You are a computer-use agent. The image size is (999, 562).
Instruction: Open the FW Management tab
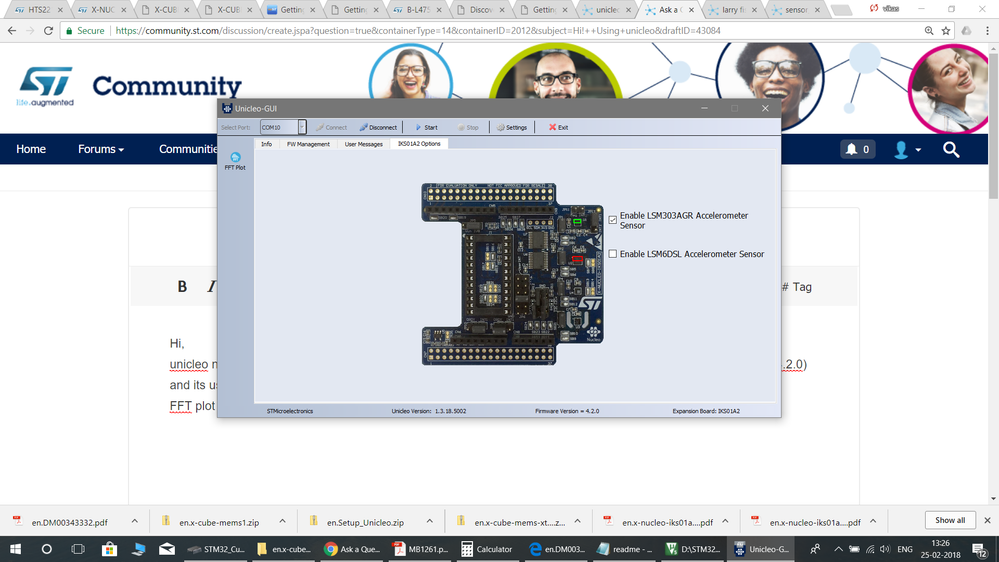308,144
